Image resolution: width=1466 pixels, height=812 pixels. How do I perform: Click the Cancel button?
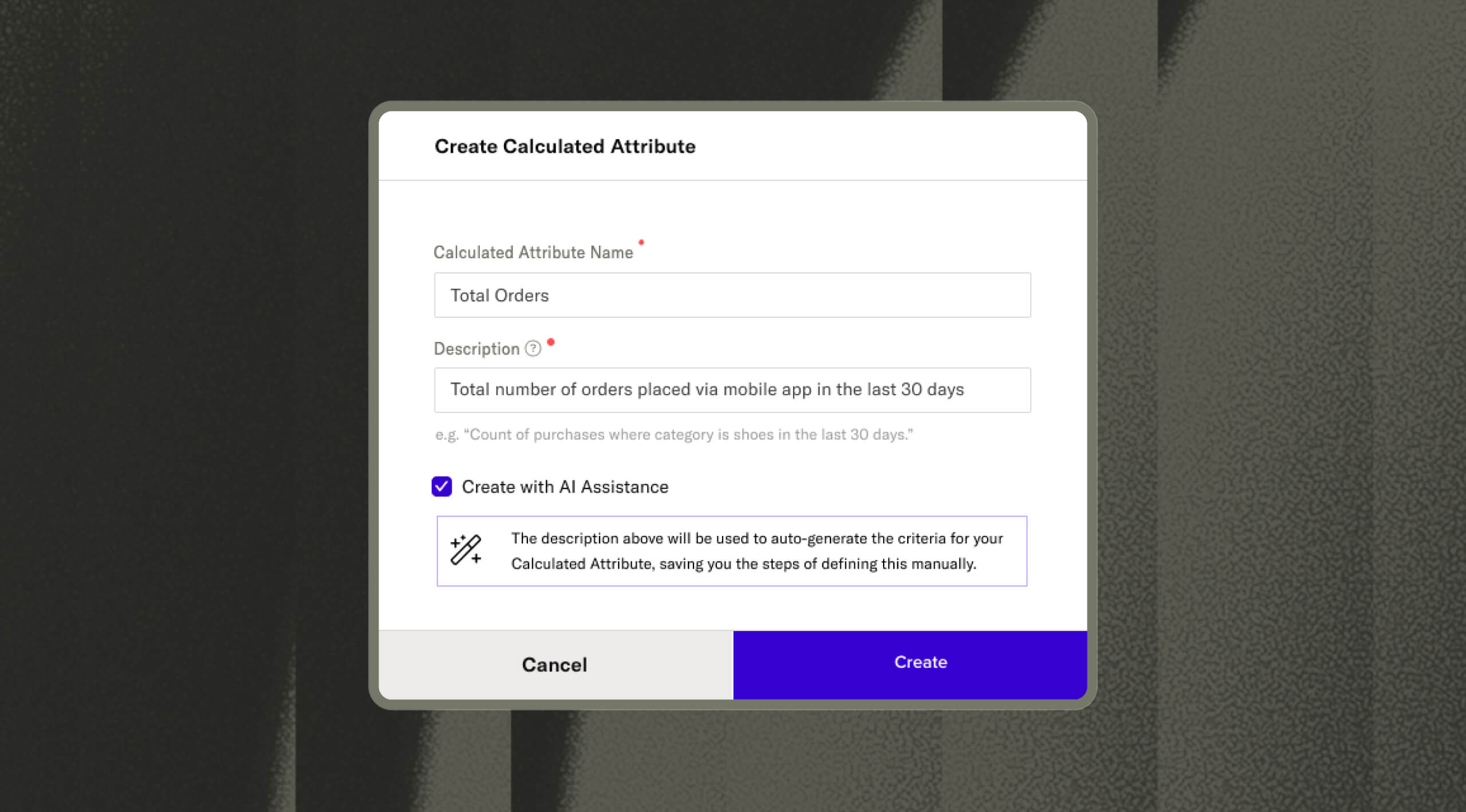pyautogui.click(x=554, y=662)
